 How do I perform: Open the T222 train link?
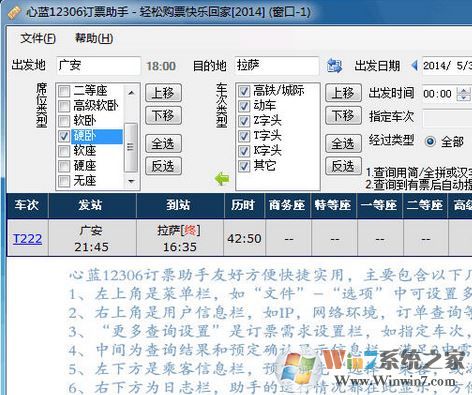pyautogui.click(x=27, y=239)
